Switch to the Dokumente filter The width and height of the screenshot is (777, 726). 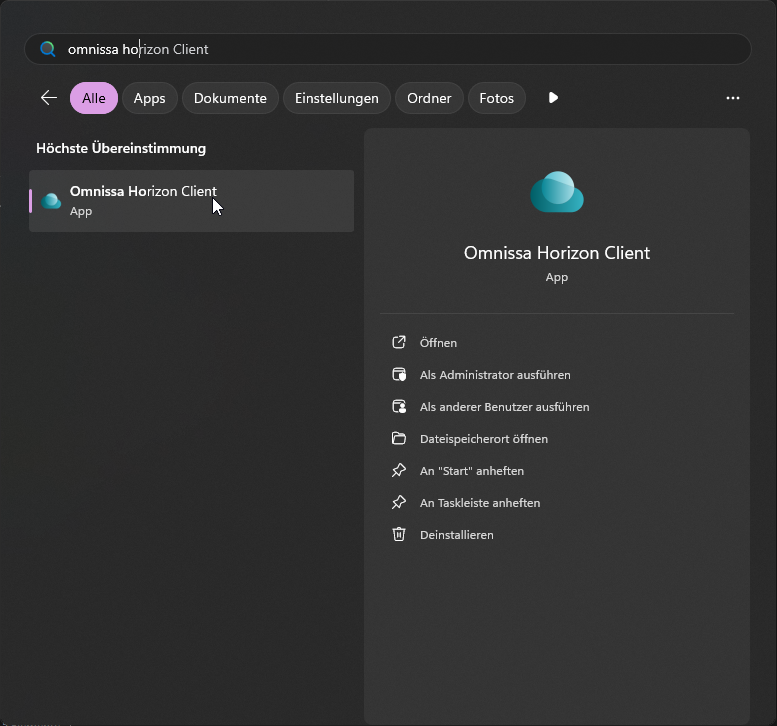(x=230, y=98)
